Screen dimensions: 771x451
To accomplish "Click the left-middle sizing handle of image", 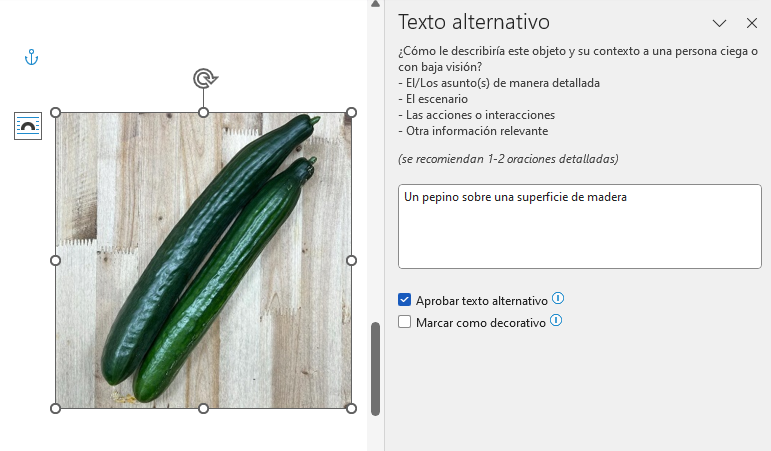I will click(x=56, y=260).
